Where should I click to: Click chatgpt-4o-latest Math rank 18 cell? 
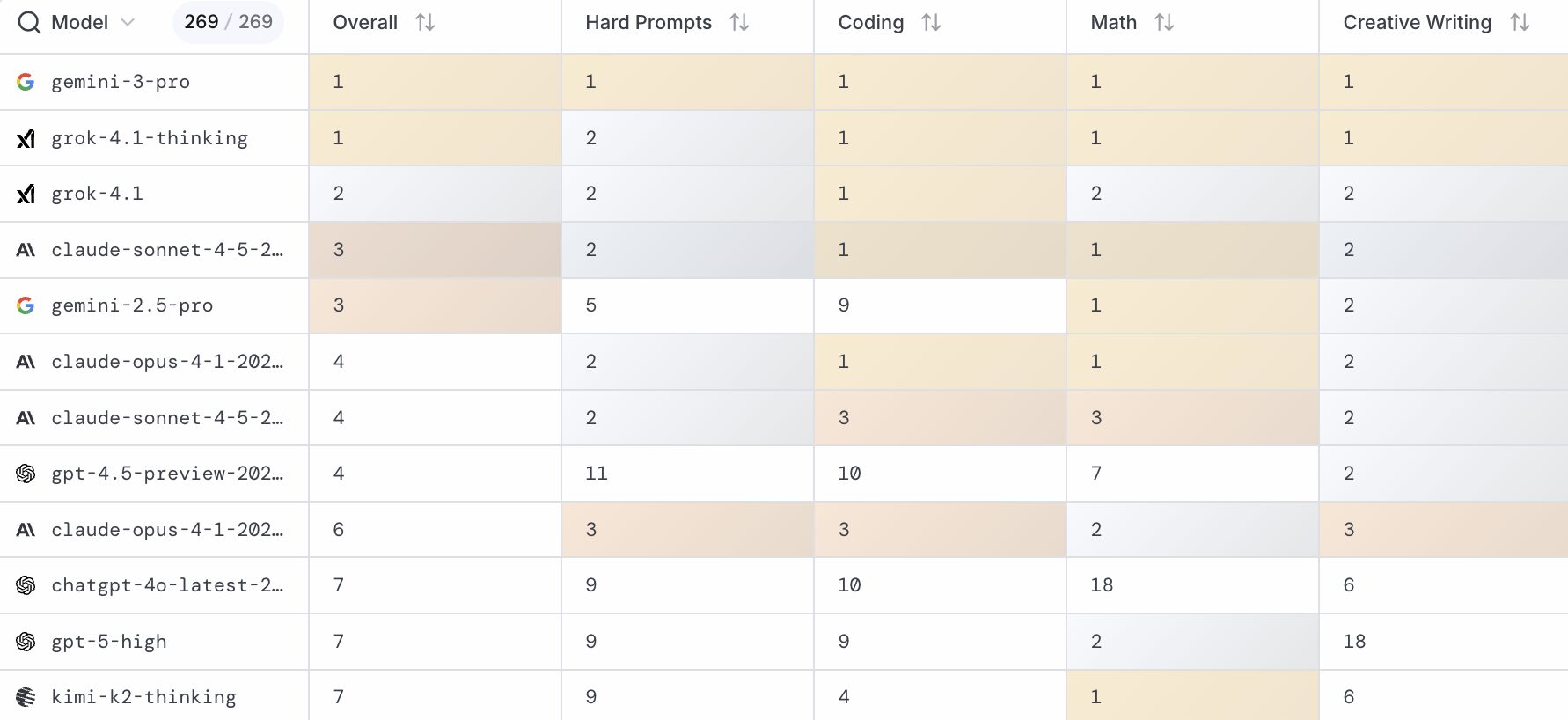1191,585
